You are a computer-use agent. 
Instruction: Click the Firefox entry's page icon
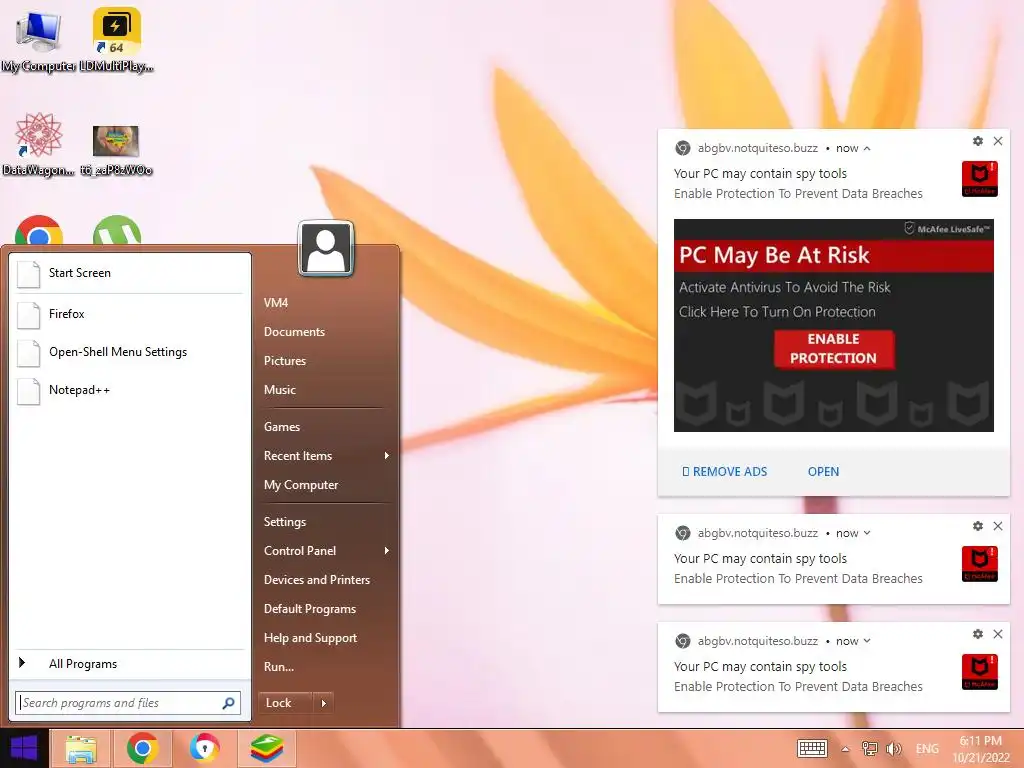point(29,315)
